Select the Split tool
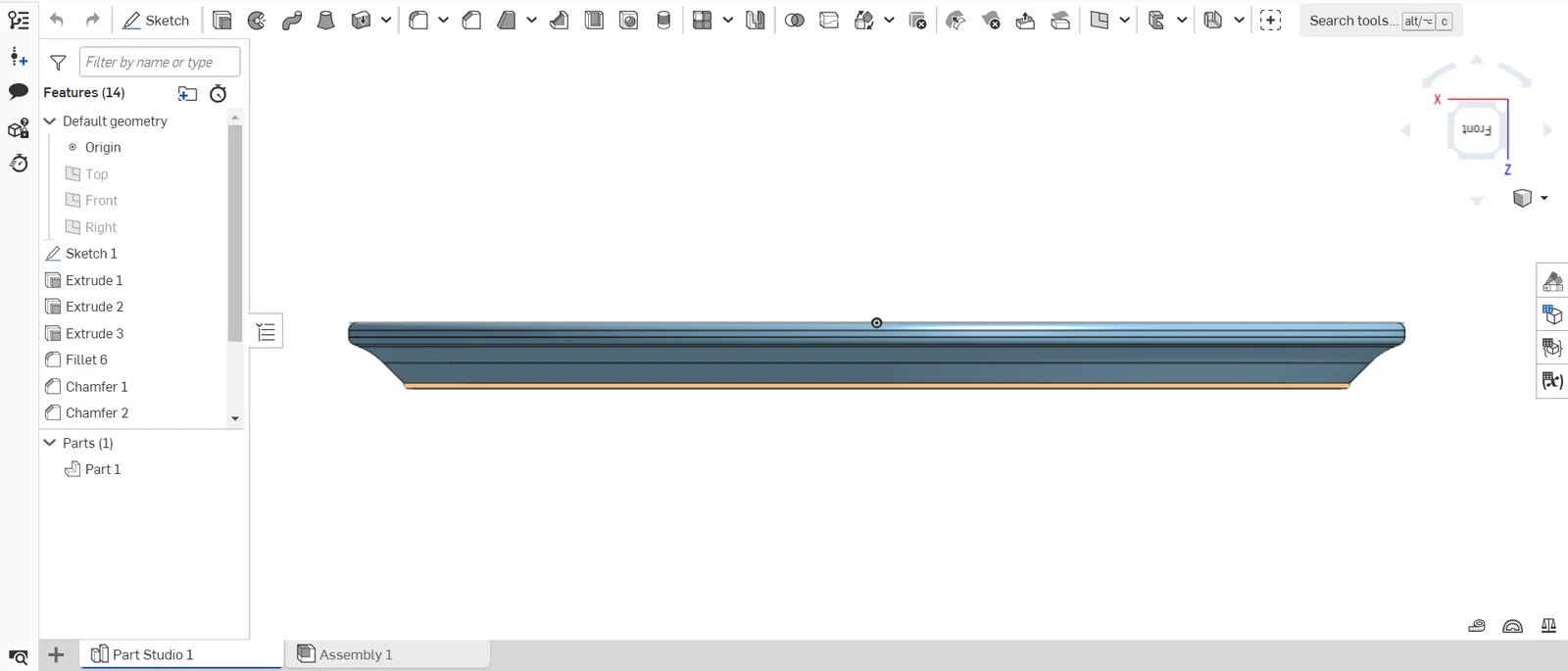Screen dimensions: 1568x671 tap(829, 21)
